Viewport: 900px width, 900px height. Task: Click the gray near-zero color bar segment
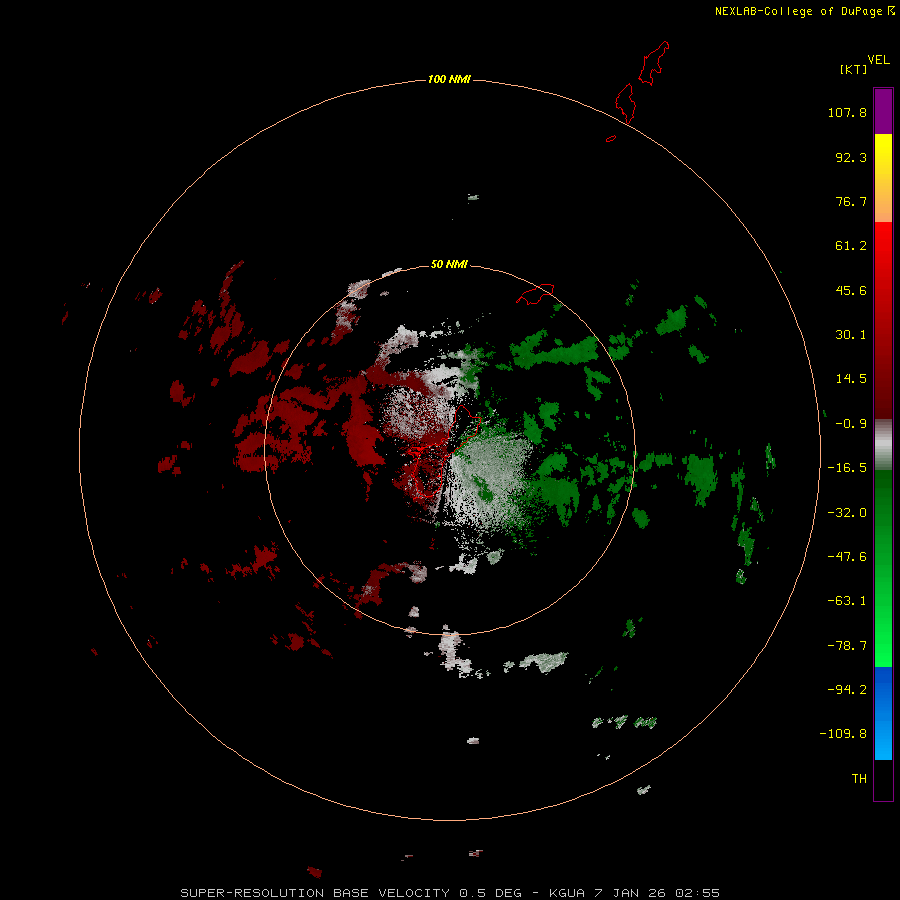coord(883,445)
